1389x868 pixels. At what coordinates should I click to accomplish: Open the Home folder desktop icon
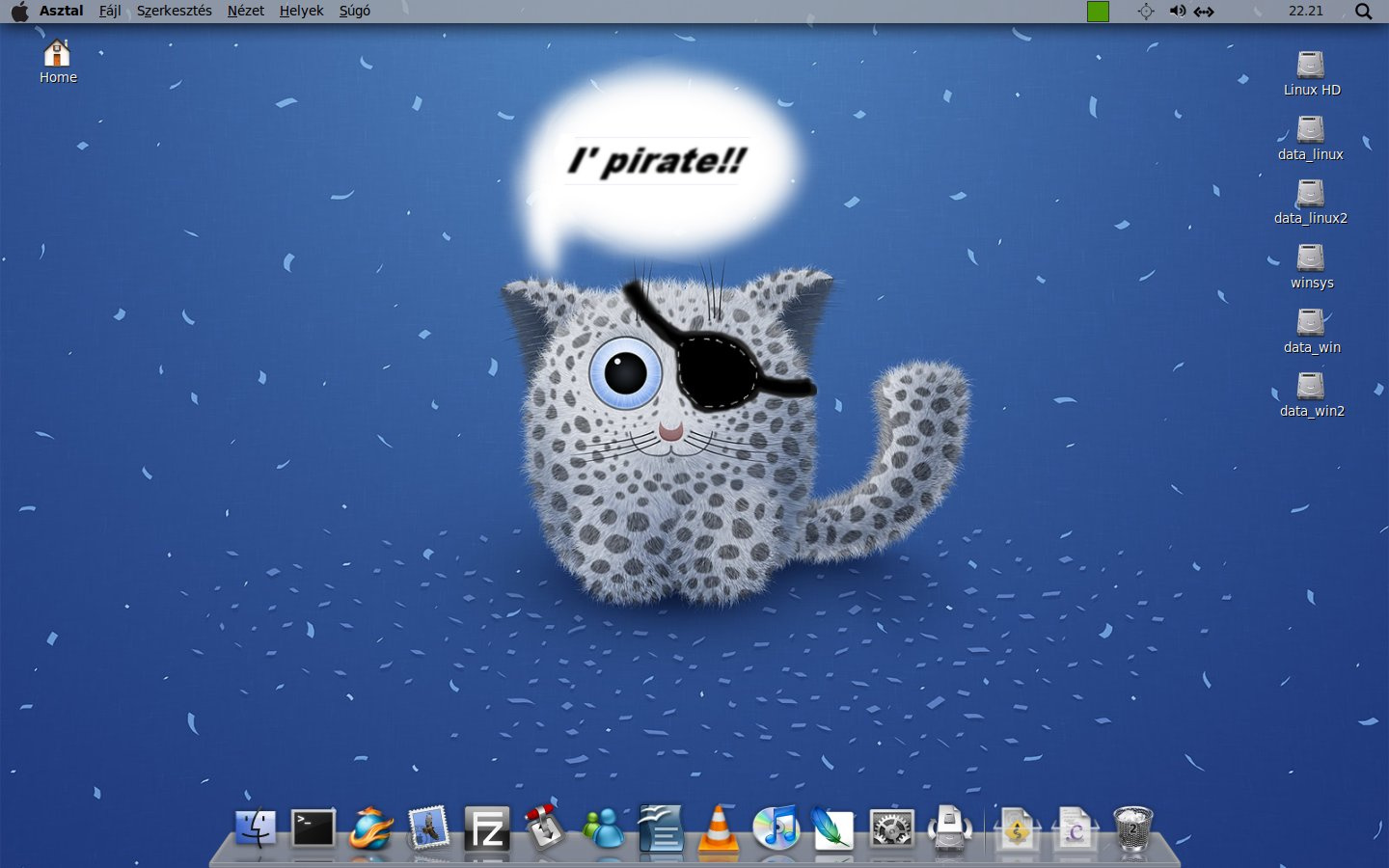point(58,62)
